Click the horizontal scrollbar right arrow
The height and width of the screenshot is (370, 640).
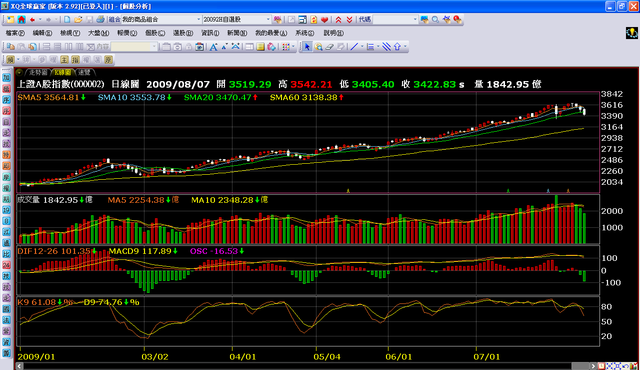pos(593,366)
